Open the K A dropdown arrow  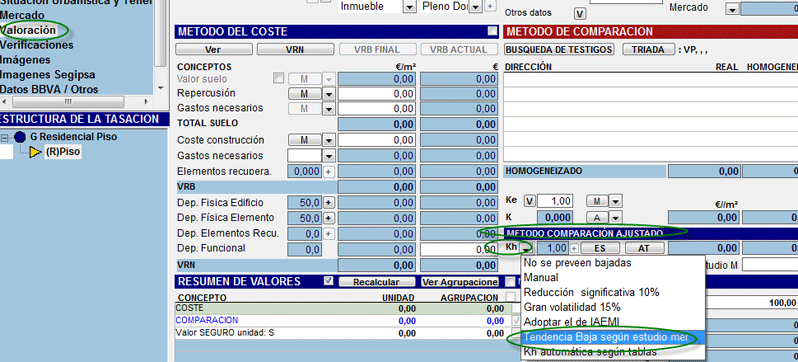(615, 217)
